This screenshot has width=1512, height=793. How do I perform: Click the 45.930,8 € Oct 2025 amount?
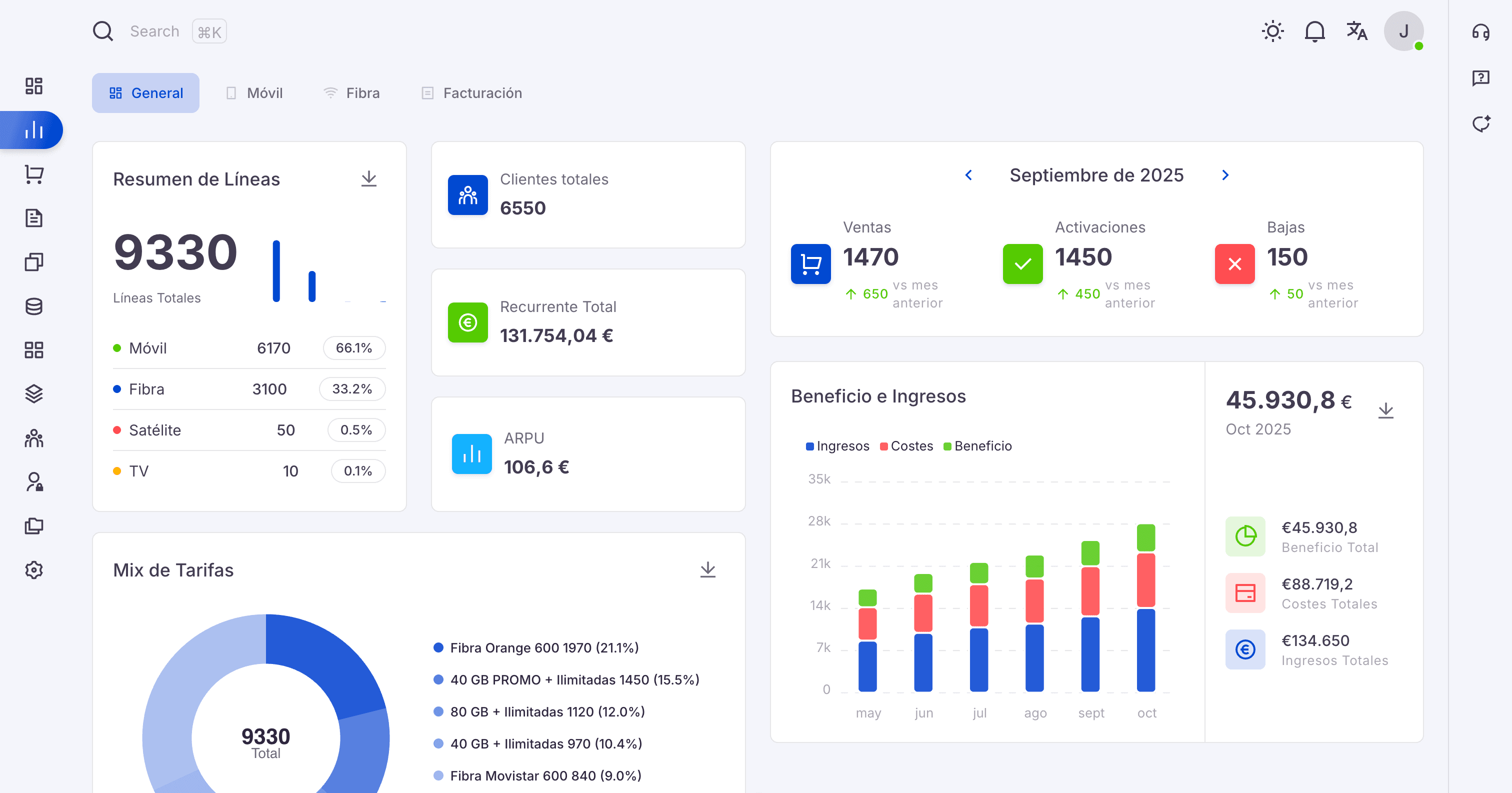[1288, 400]
